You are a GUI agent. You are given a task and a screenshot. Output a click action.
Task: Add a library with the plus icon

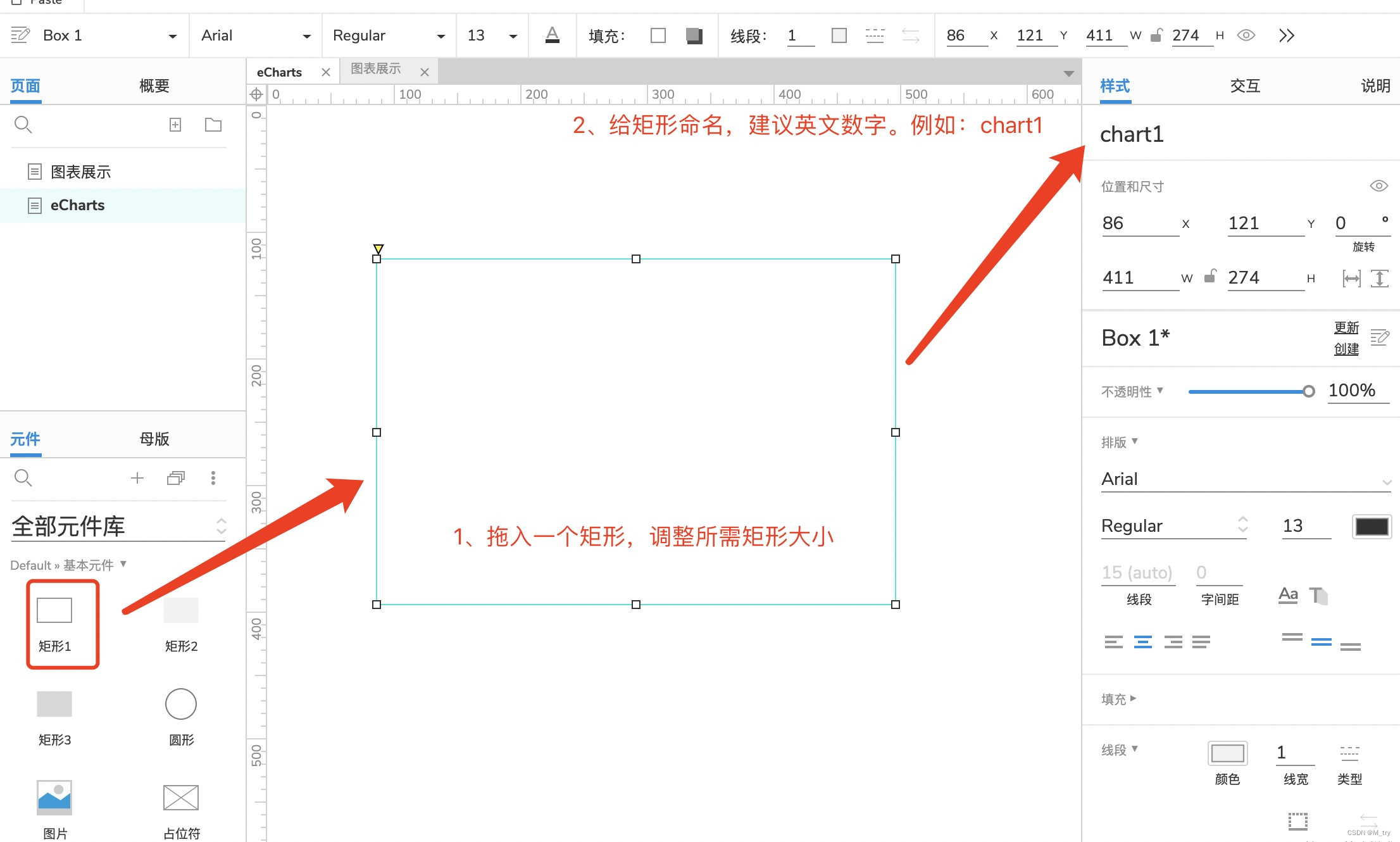(137, 478)
